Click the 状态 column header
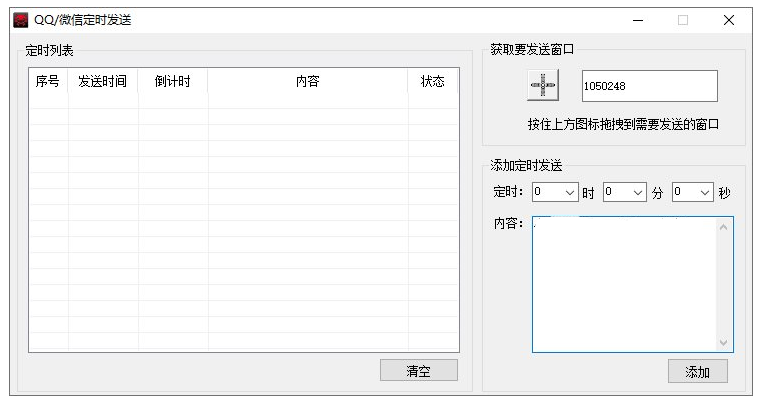This screenshot has width=757, height=404. (432, 82)
